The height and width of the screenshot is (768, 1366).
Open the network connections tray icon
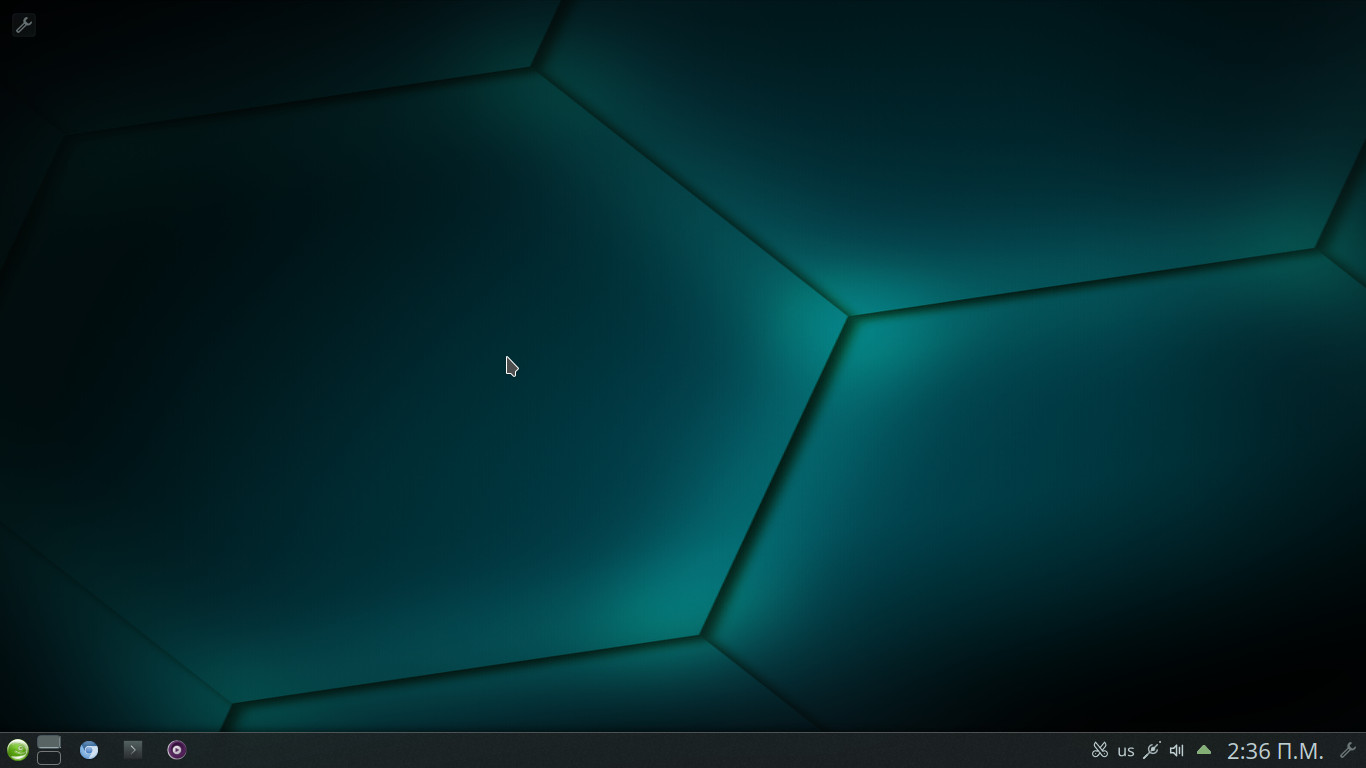tap(1152, 750)
